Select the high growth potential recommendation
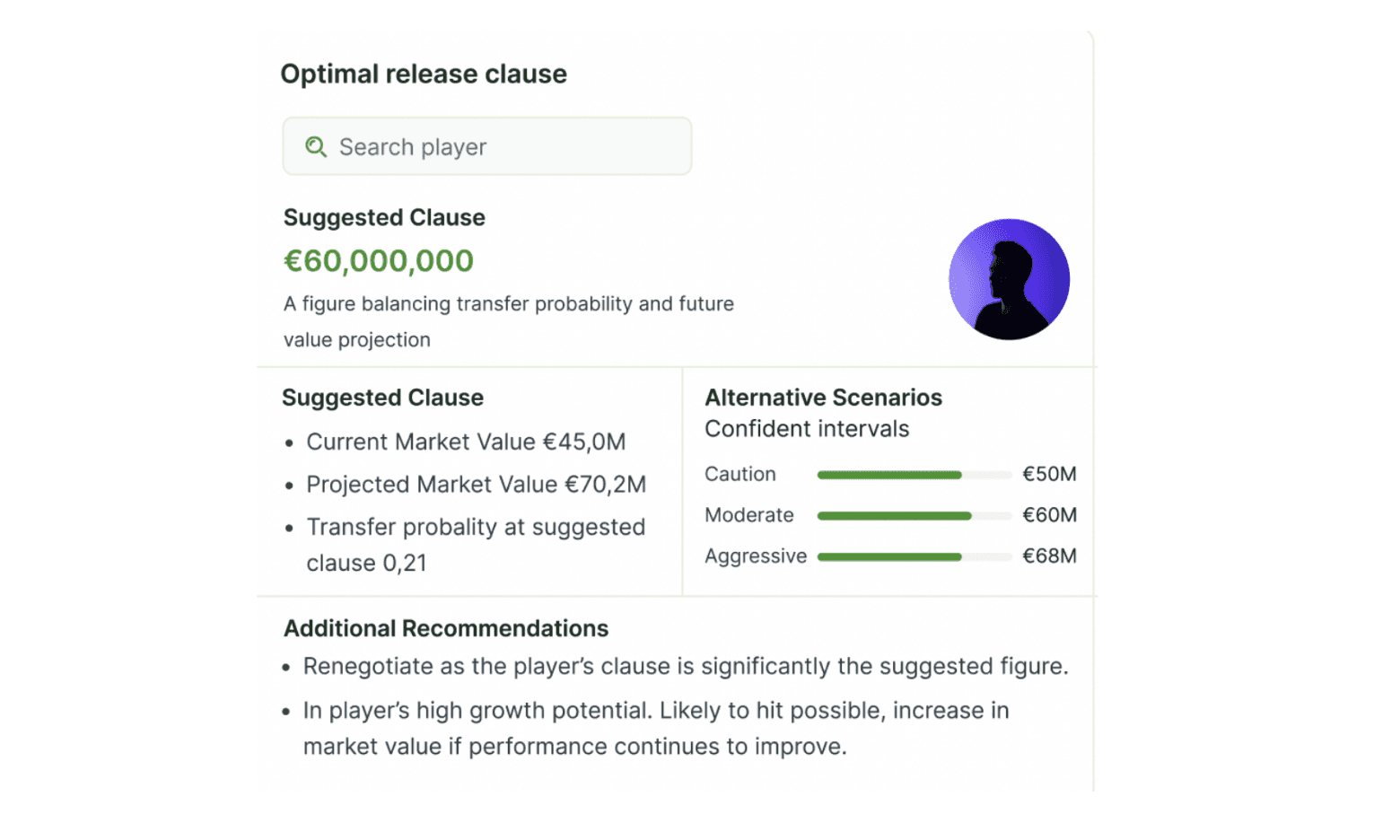Screen dimensions: 1400x840 click(655, 728)
